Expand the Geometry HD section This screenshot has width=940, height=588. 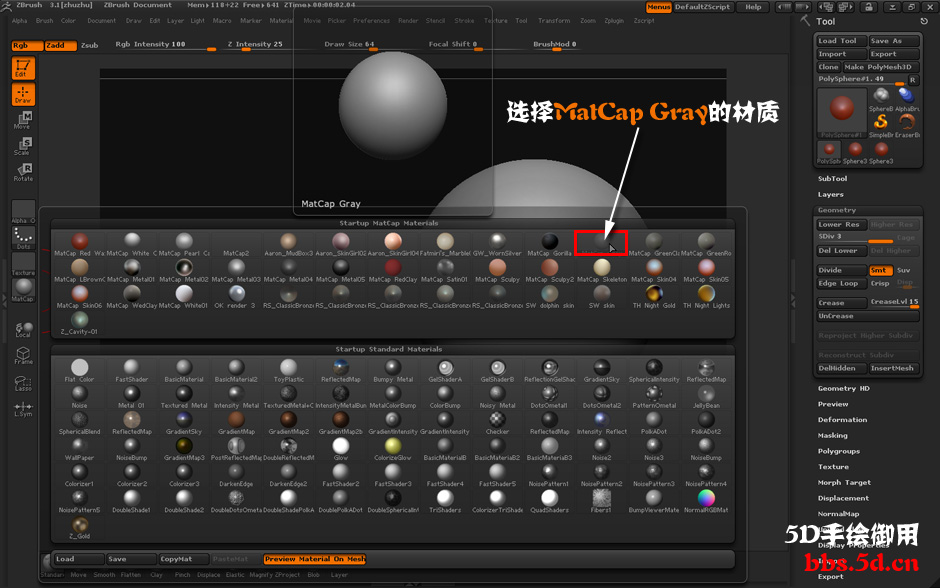[x=843, y=388]
